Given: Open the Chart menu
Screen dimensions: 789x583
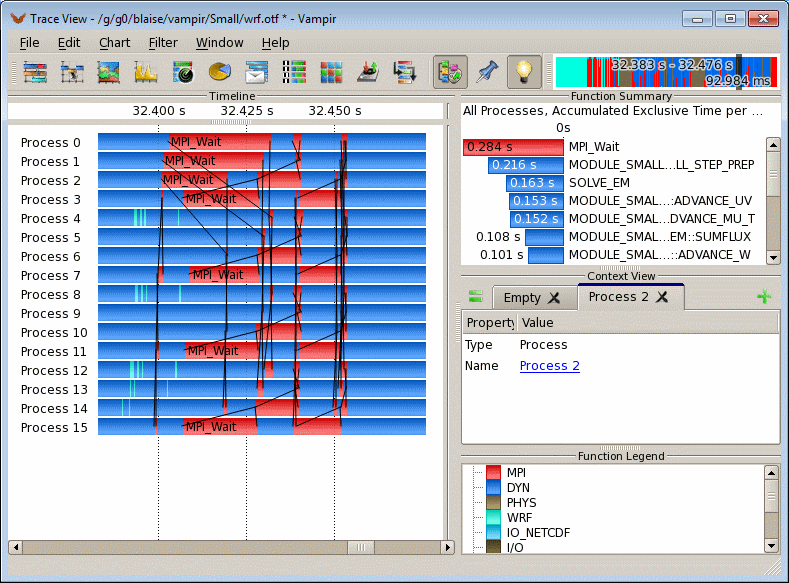Looking at the screenshot, I should (114, 43).
